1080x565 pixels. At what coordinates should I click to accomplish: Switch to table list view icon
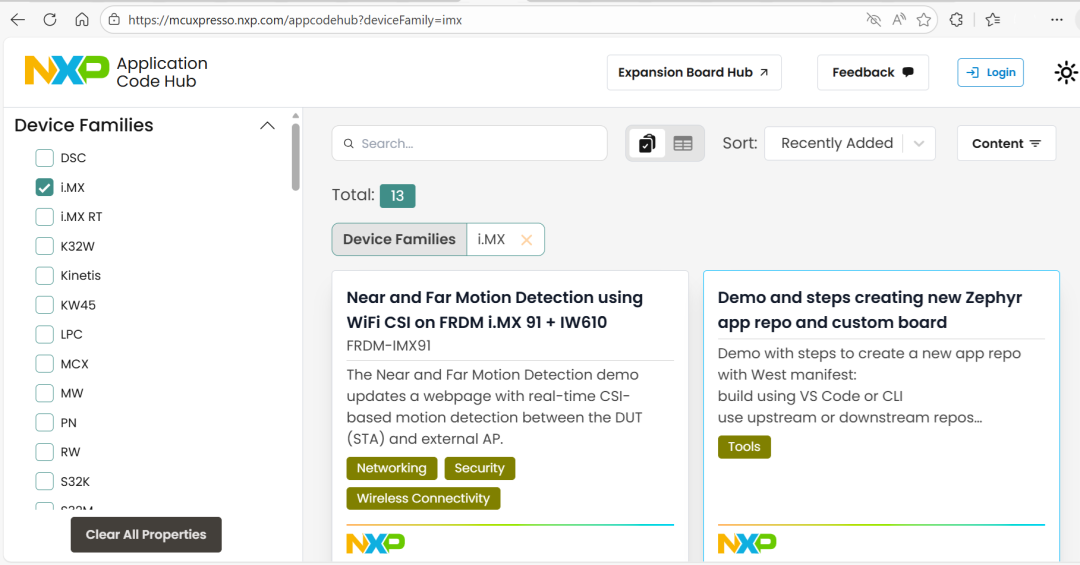(x=683, y=143)
